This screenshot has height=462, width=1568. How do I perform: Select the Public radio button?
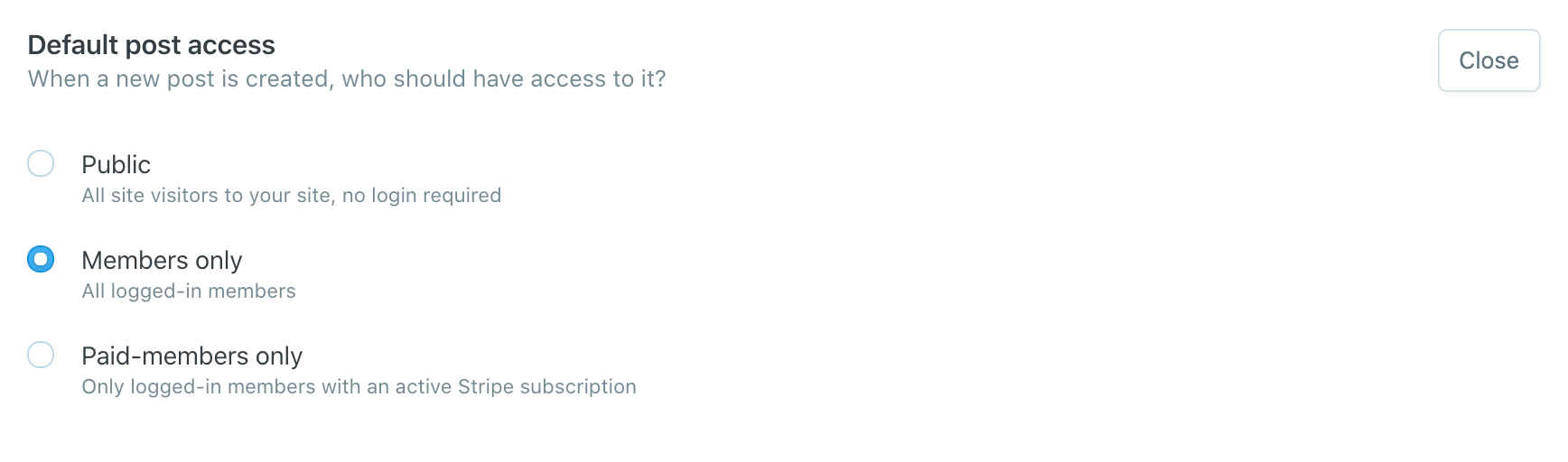coord(41,163)
